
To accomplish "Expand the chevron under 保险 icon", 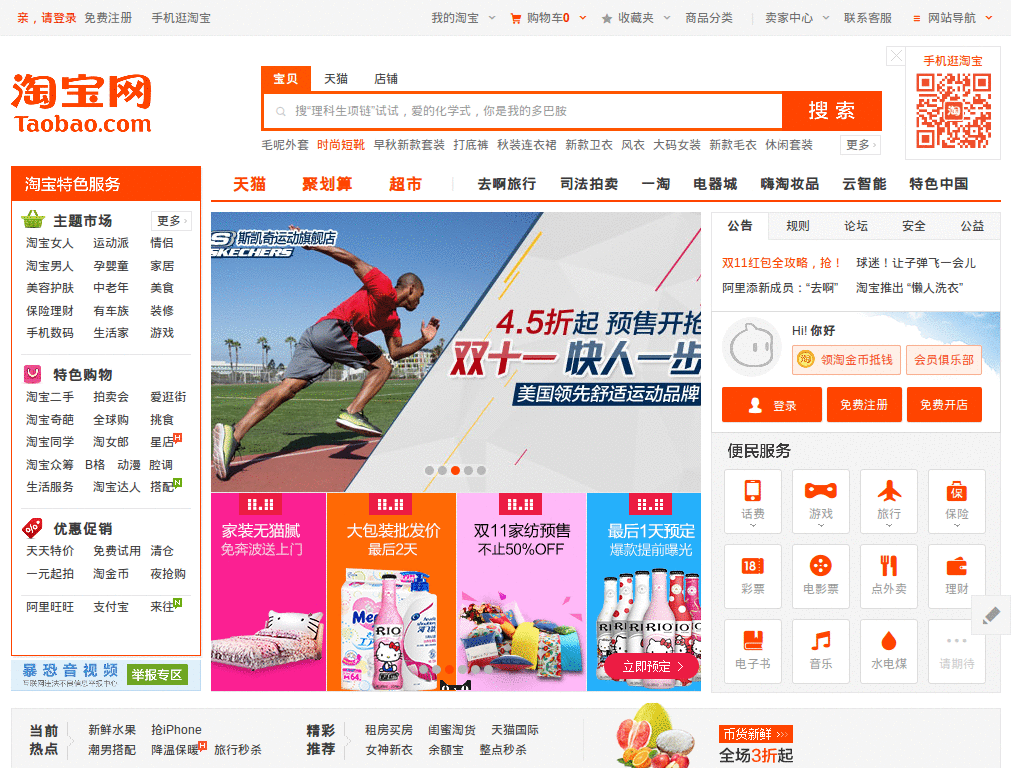I will click(957, 525).
